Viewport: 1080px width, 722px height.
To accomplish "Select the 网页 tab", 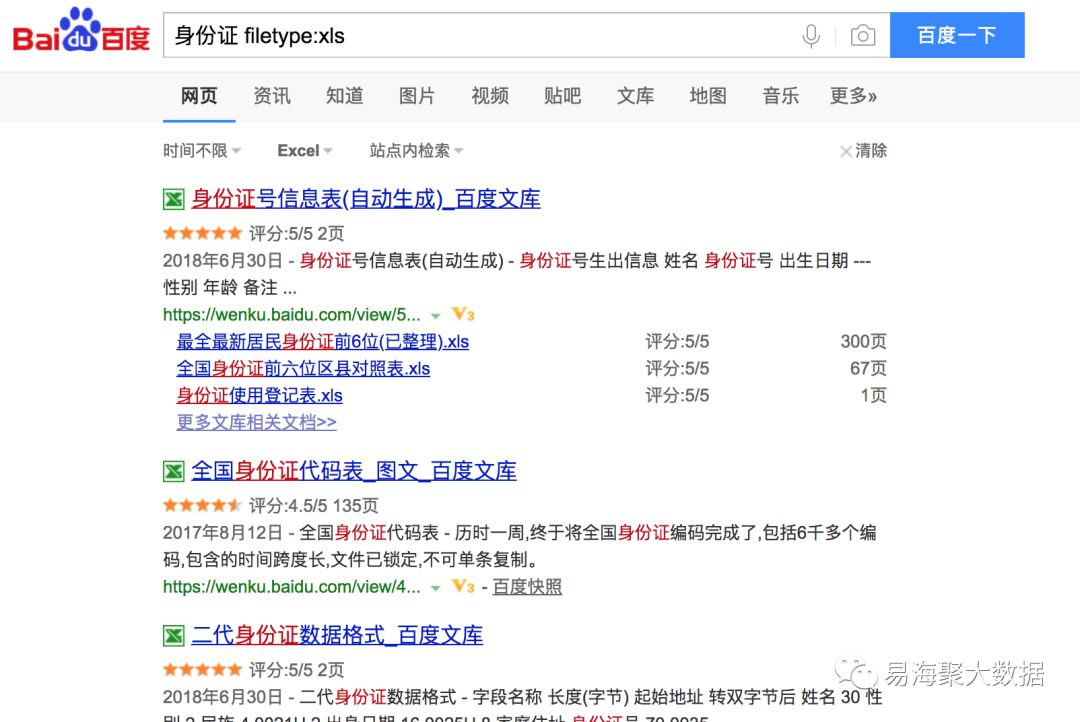I will click(x=199, y=96).
